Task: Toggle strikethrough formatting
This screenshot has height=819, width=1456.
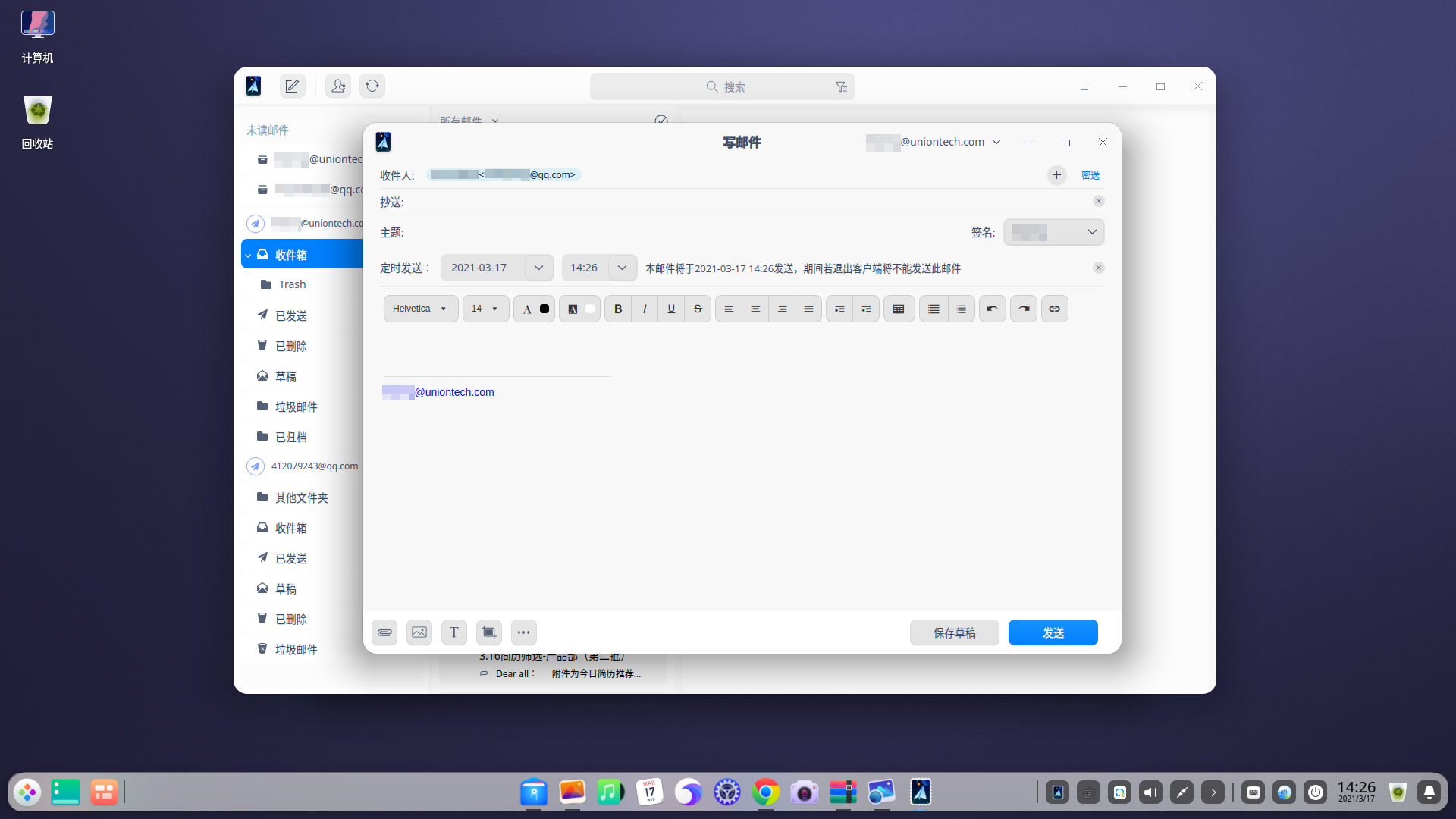Action: pos(698,309)
